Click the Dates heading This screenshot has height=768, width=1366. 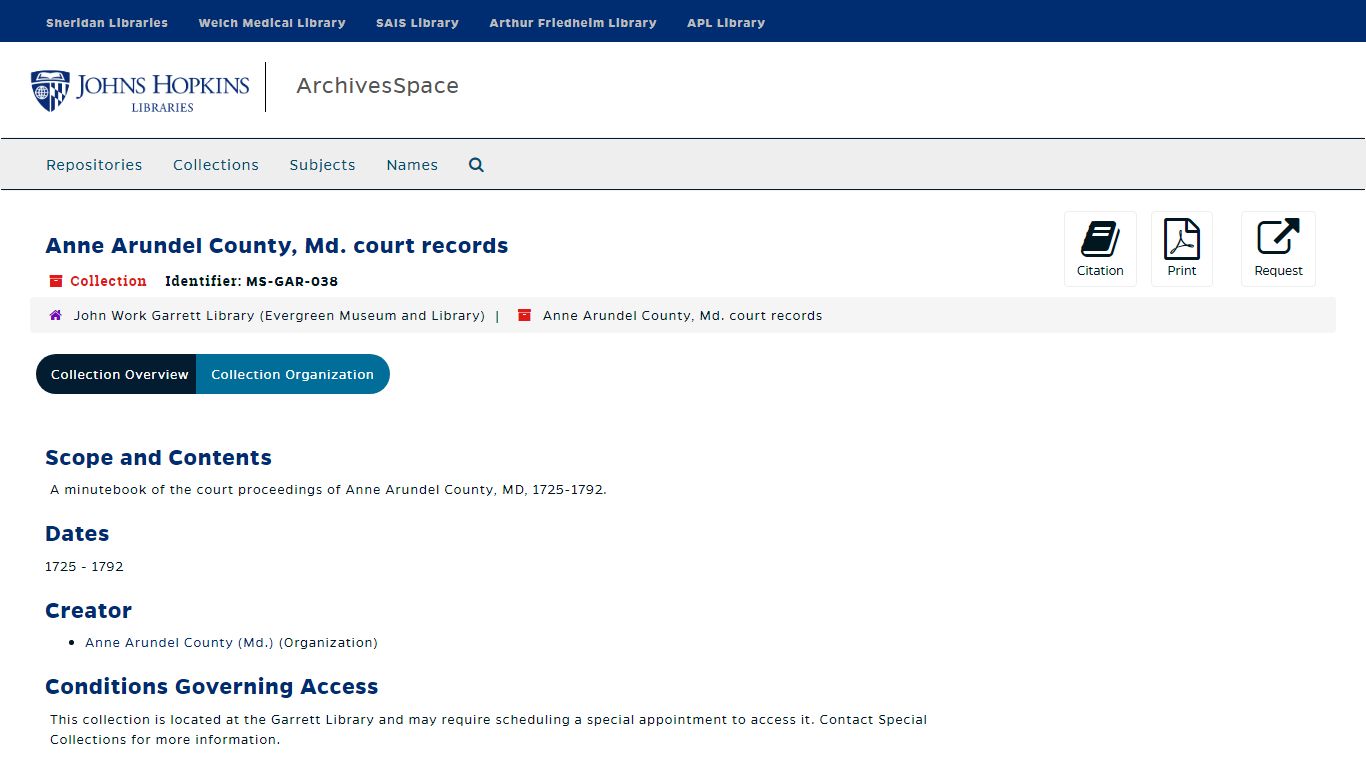[x=77, y=534]
